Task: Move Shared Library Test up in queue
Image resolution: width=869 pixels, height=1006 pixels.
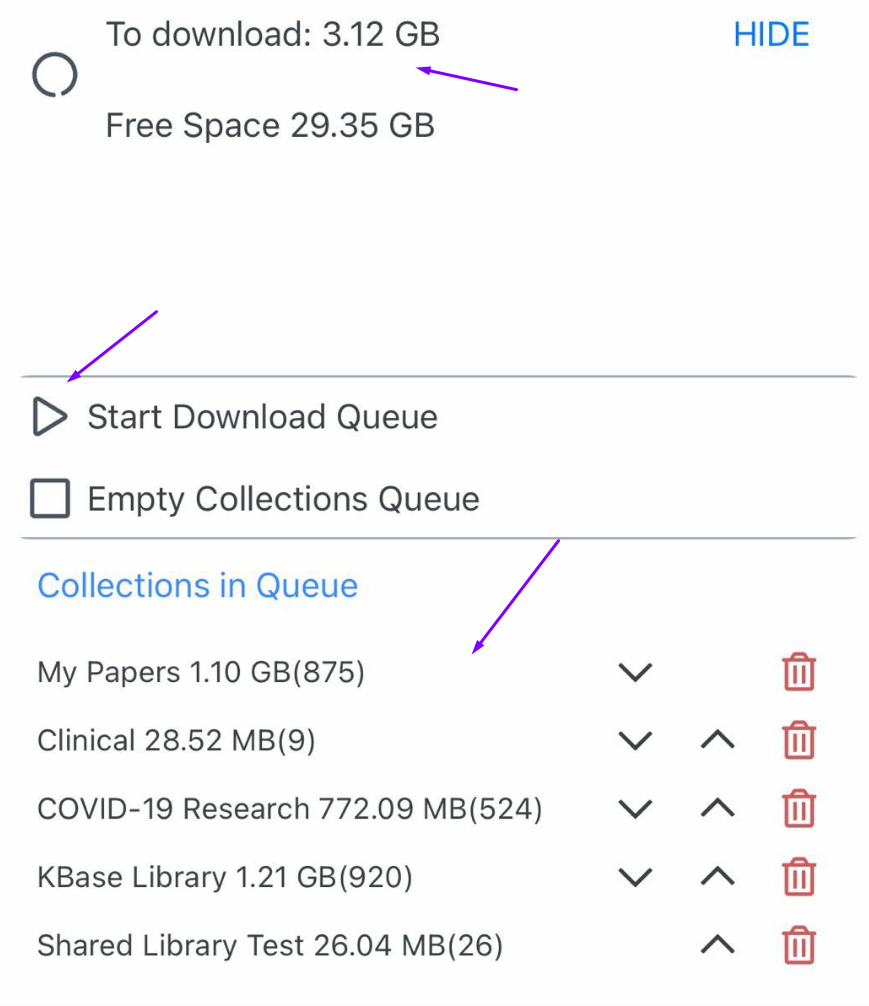Action: 718,945
